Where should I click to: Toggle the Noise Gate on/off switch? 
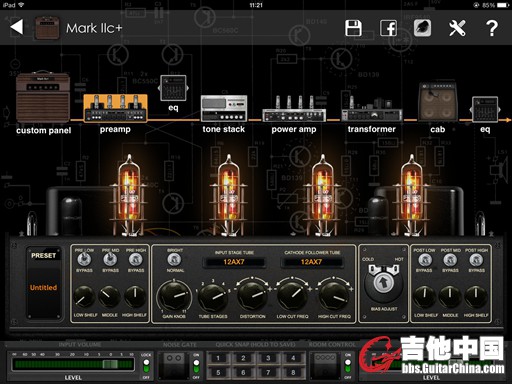coord(196,366)
